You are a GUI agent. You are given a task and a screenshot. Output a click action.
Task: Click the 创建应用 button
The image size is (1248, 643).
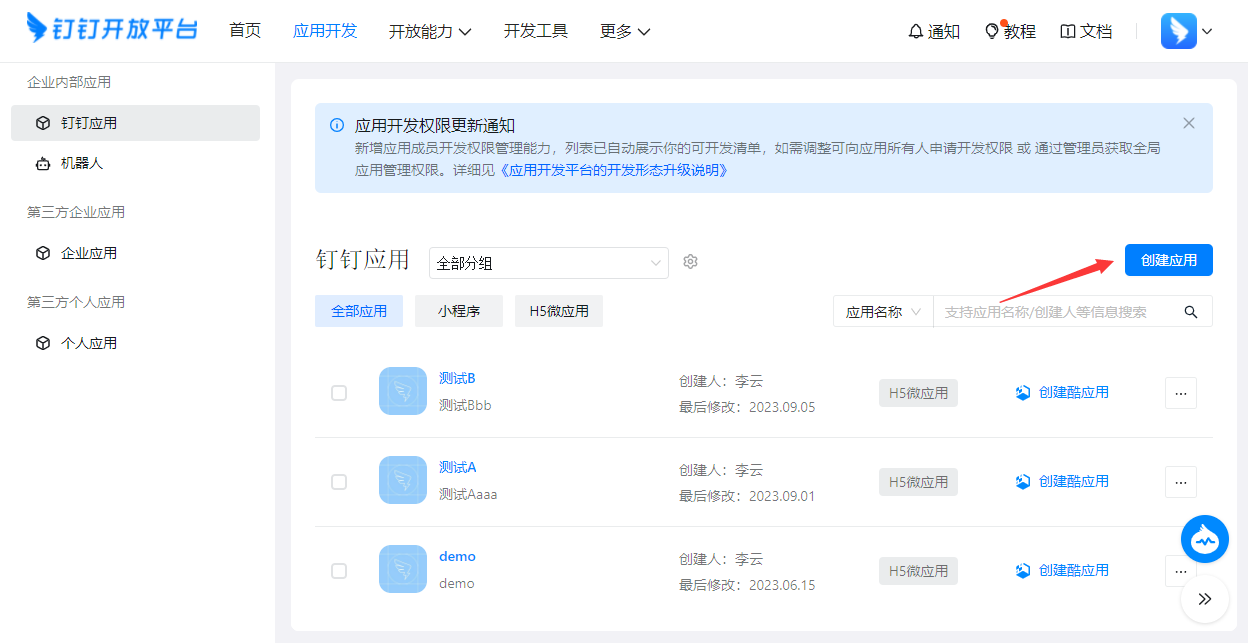coord(1168,260)
